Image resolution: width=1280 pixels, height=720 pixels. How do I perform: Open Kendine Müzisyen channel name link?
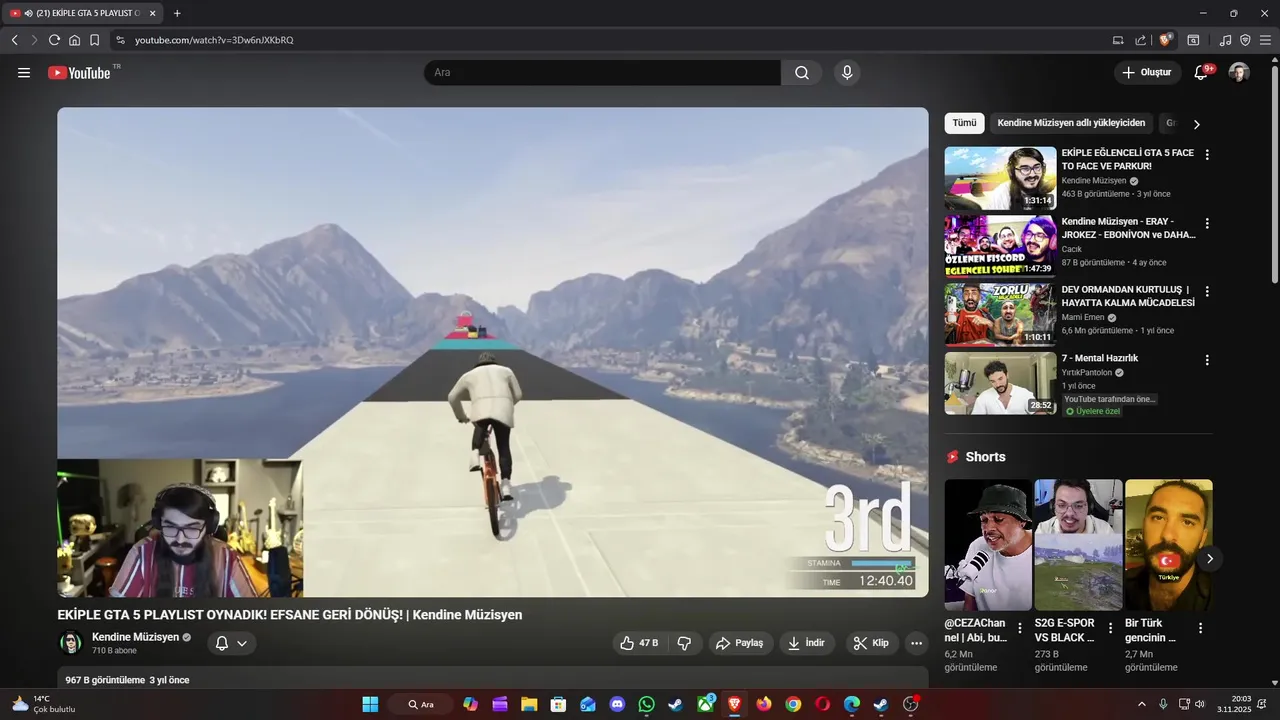point(135,637)
